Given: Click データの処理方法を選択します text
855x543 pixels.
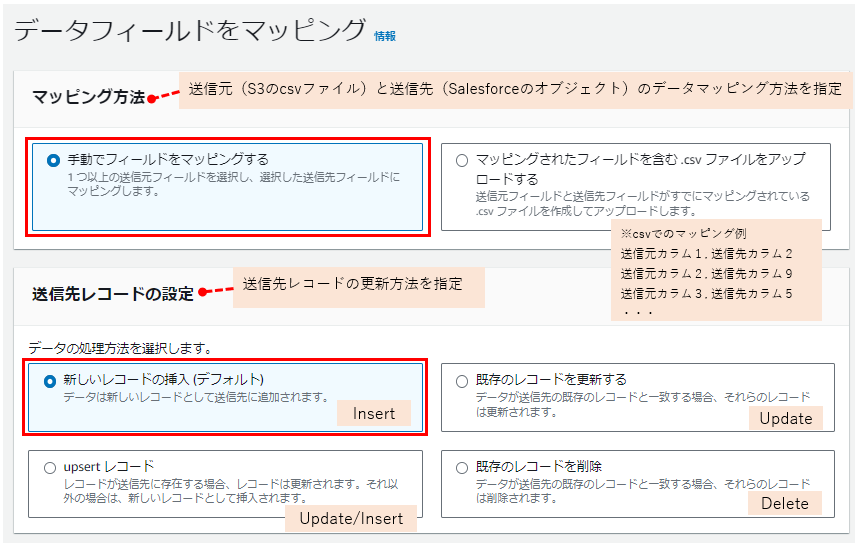Looking at the screenshot, I should [x=120, y=348].
